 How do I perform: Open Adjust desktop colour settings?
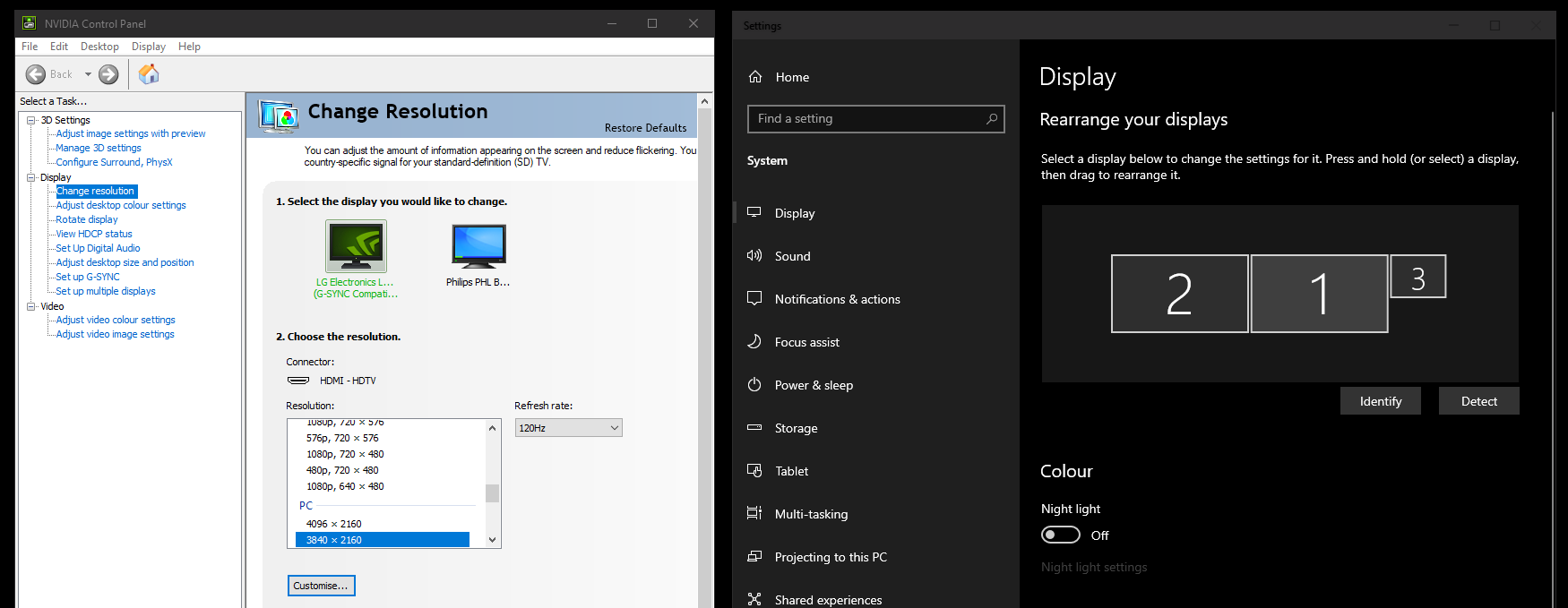tap(121, 205)
